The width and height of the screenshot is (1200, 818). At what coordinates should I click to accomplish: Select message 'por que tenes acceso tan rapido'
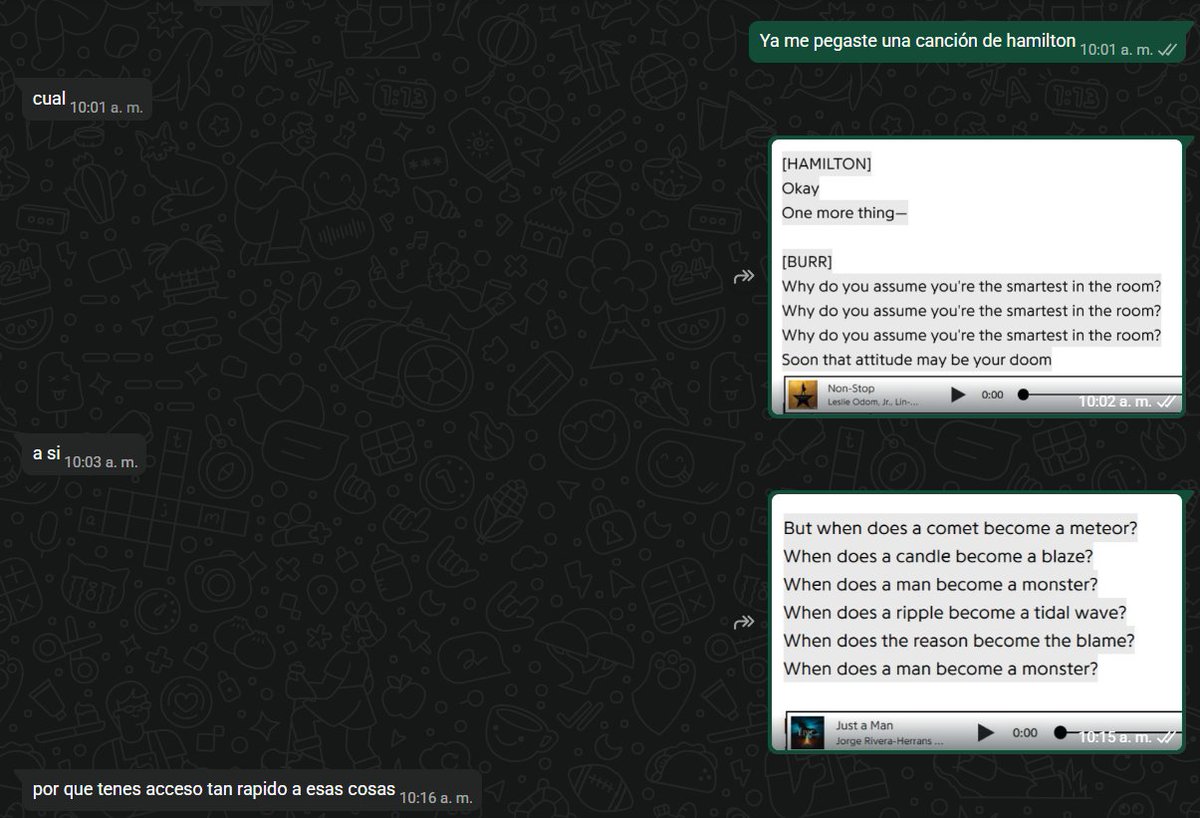point(252,791)
